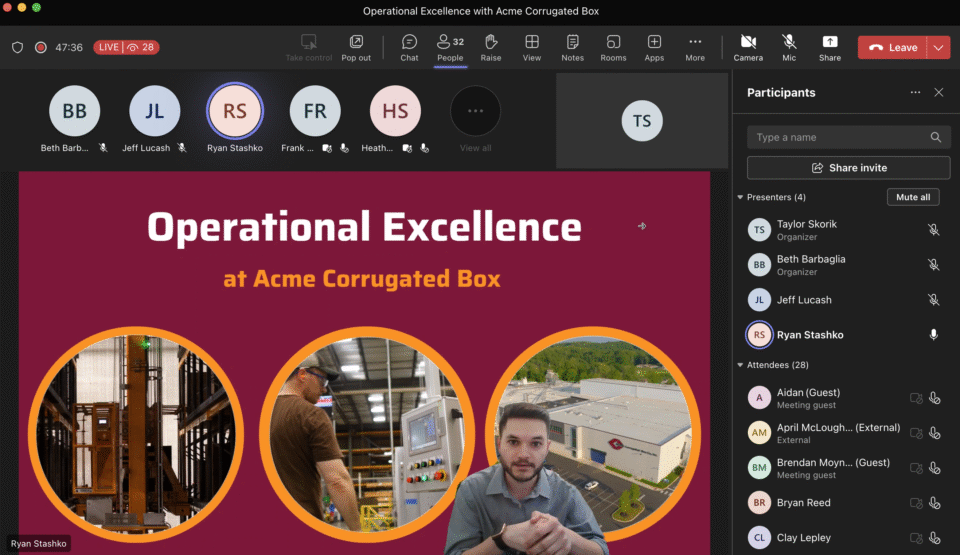Pop out the shared content

click(x=356, y=48)
